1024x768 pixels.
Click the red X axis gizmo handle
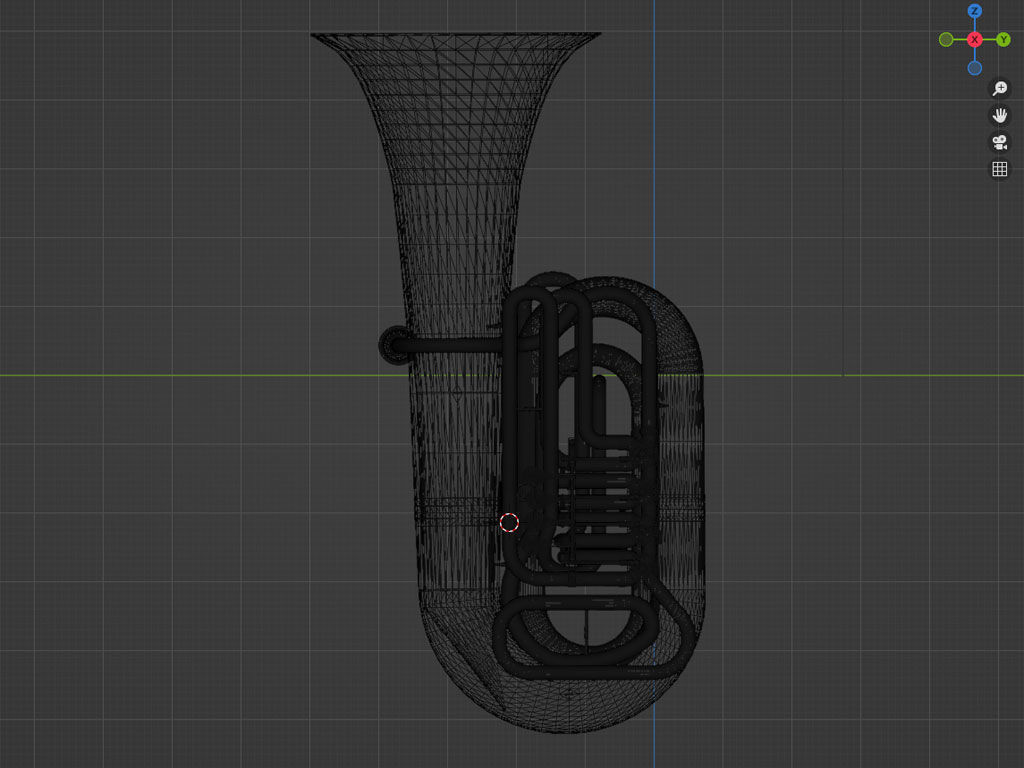coord(974,40)
